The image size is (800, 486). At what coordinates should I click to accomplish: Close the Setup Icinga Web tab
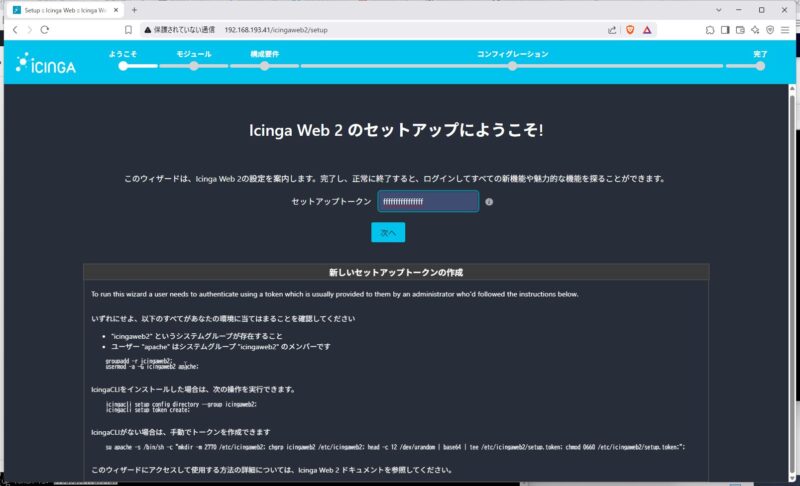click(116, 10)
